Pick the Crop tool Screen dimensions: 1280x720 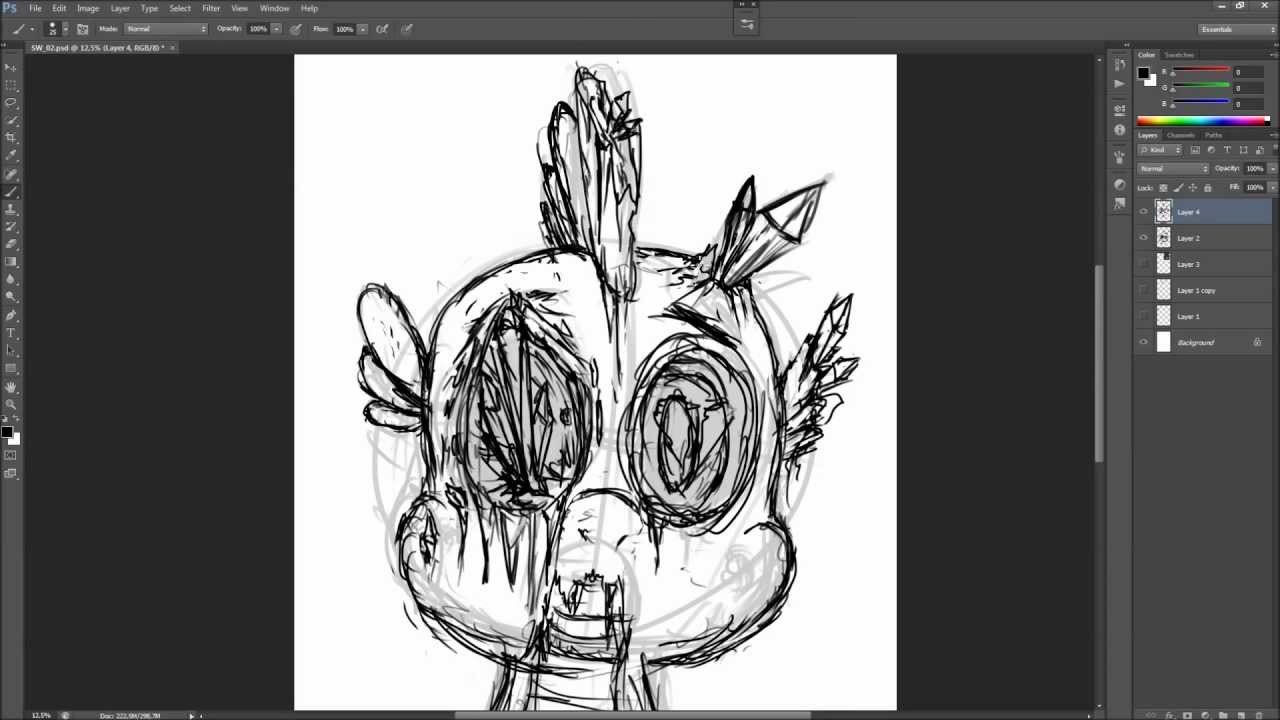tap(11, 137)
